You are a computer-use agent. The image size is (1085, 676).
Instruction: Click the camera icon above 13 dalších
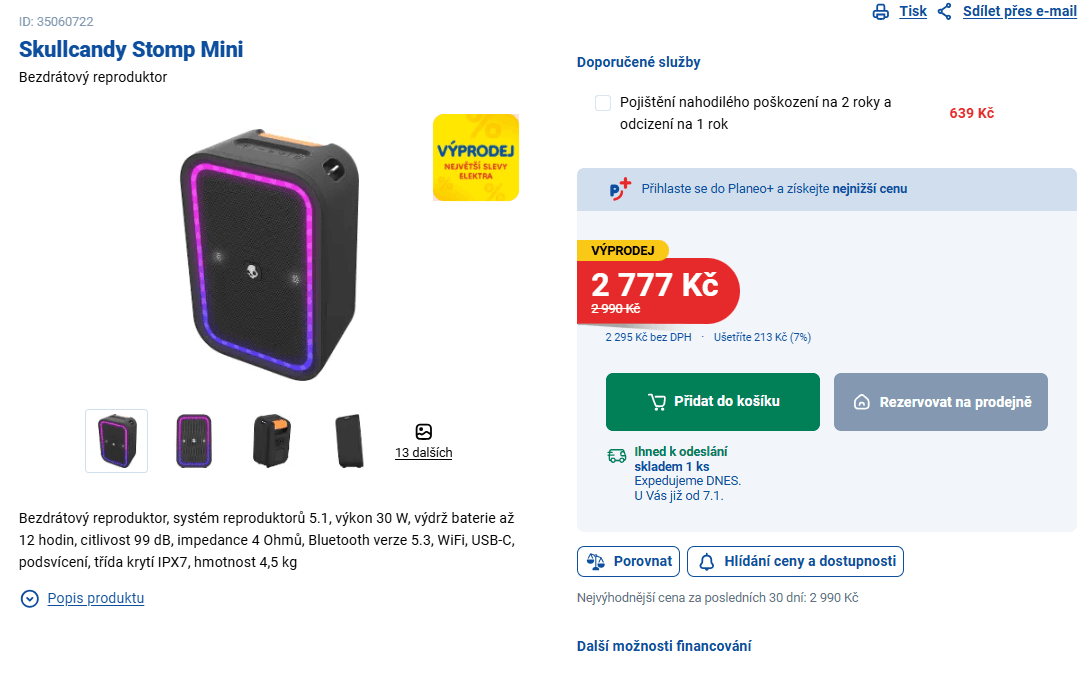click(x=424, y=431)
